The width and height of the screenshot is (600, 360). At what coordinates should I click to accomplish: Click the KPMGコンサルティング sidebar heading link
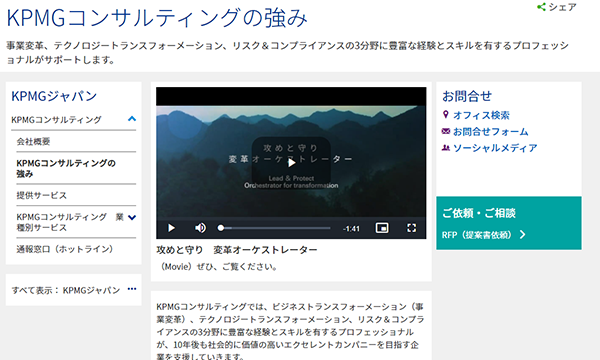coord(56,120)
